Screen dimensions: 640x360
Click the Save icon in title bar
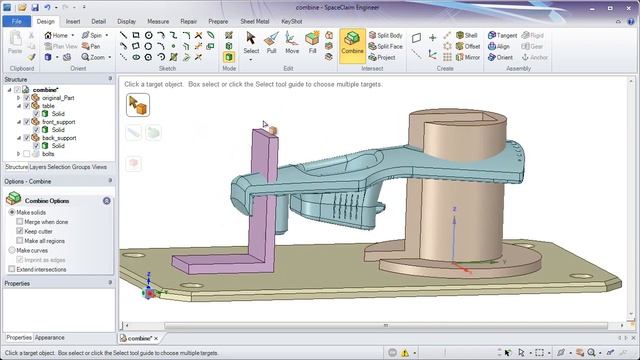(35, 7)
